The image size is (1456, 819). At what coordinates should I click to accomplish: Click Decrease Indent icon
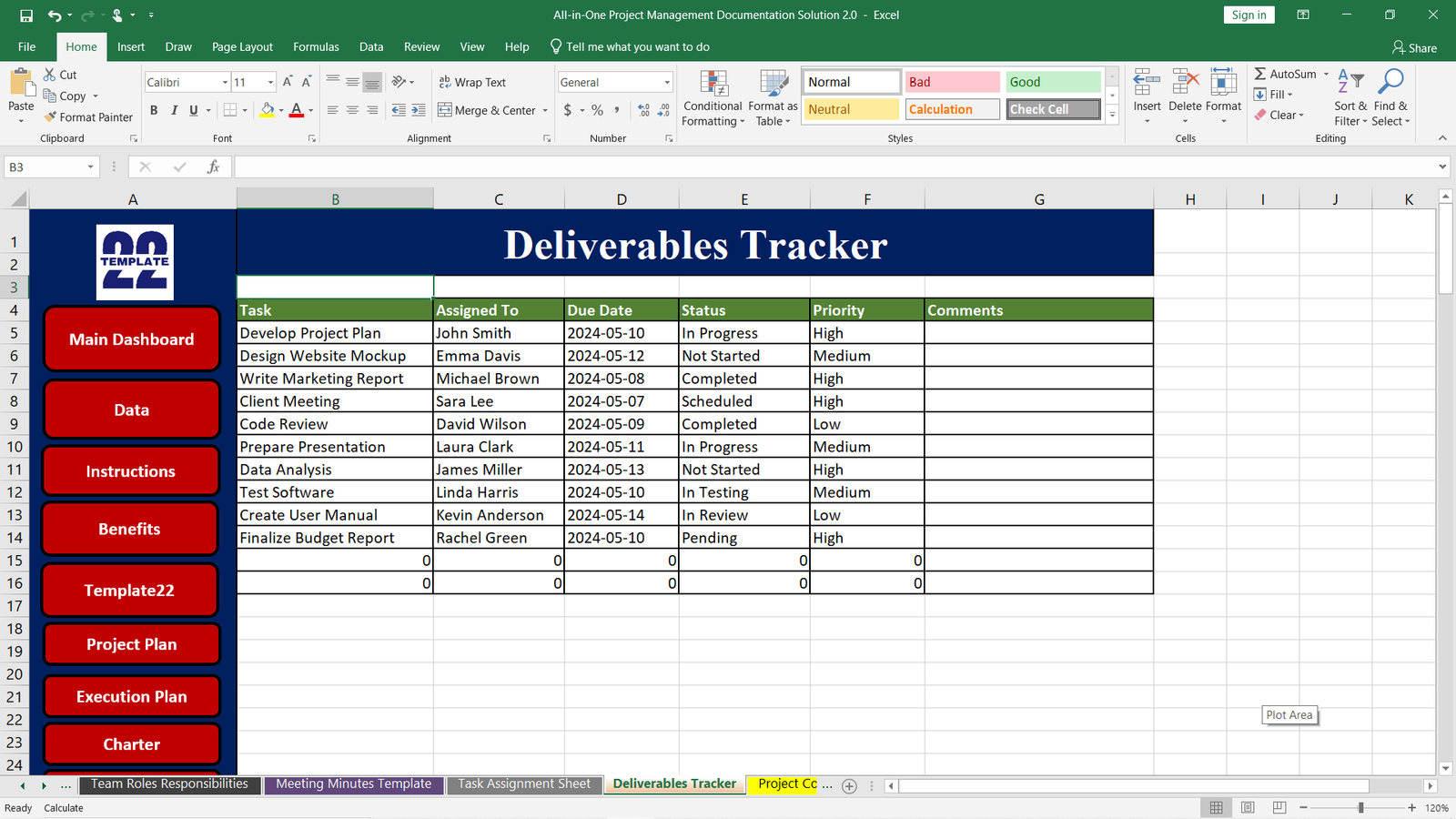point(399,110)
